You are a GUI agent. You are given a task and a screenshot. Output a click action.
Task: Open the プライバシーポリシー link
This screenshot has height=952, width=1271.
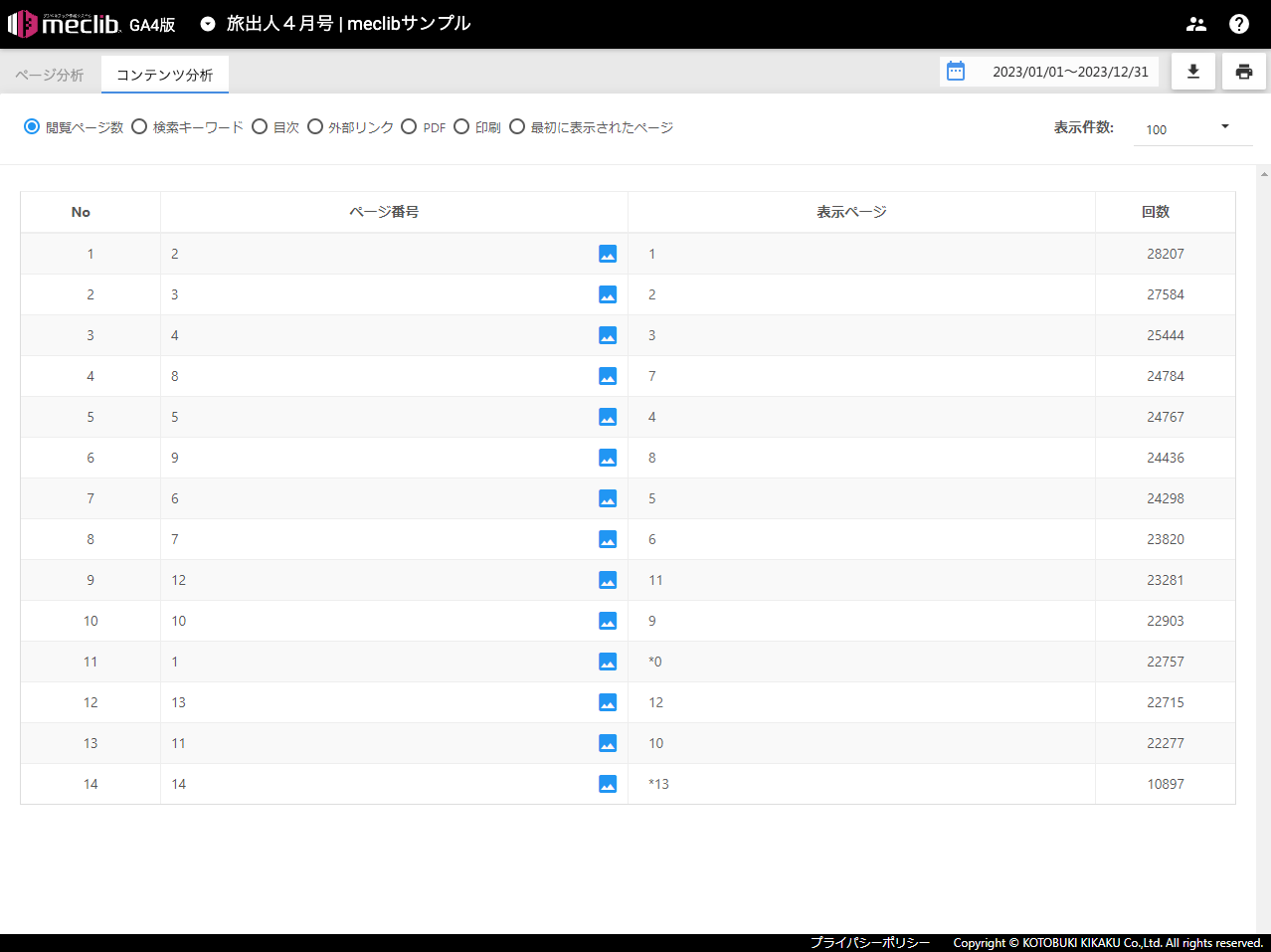pos(869,942)
